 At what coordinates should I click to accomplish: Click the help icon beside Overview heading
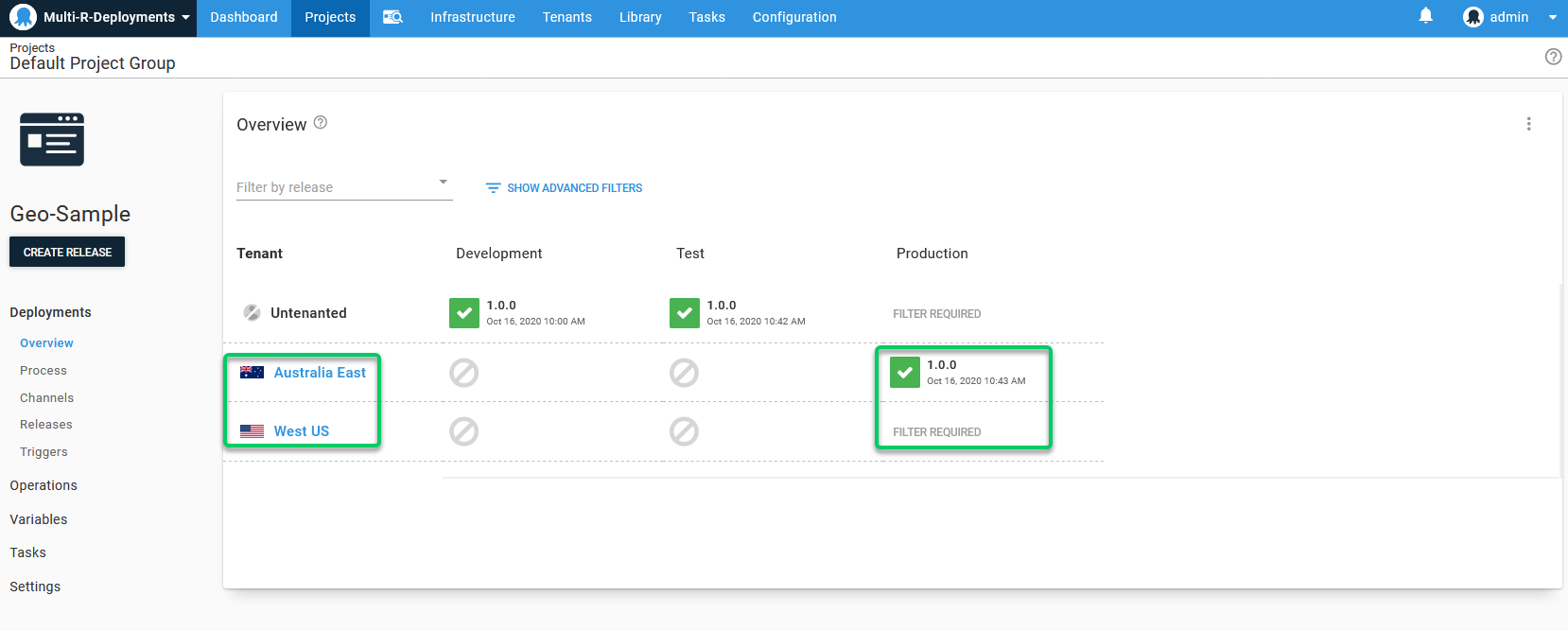click(x=321, y=123)
